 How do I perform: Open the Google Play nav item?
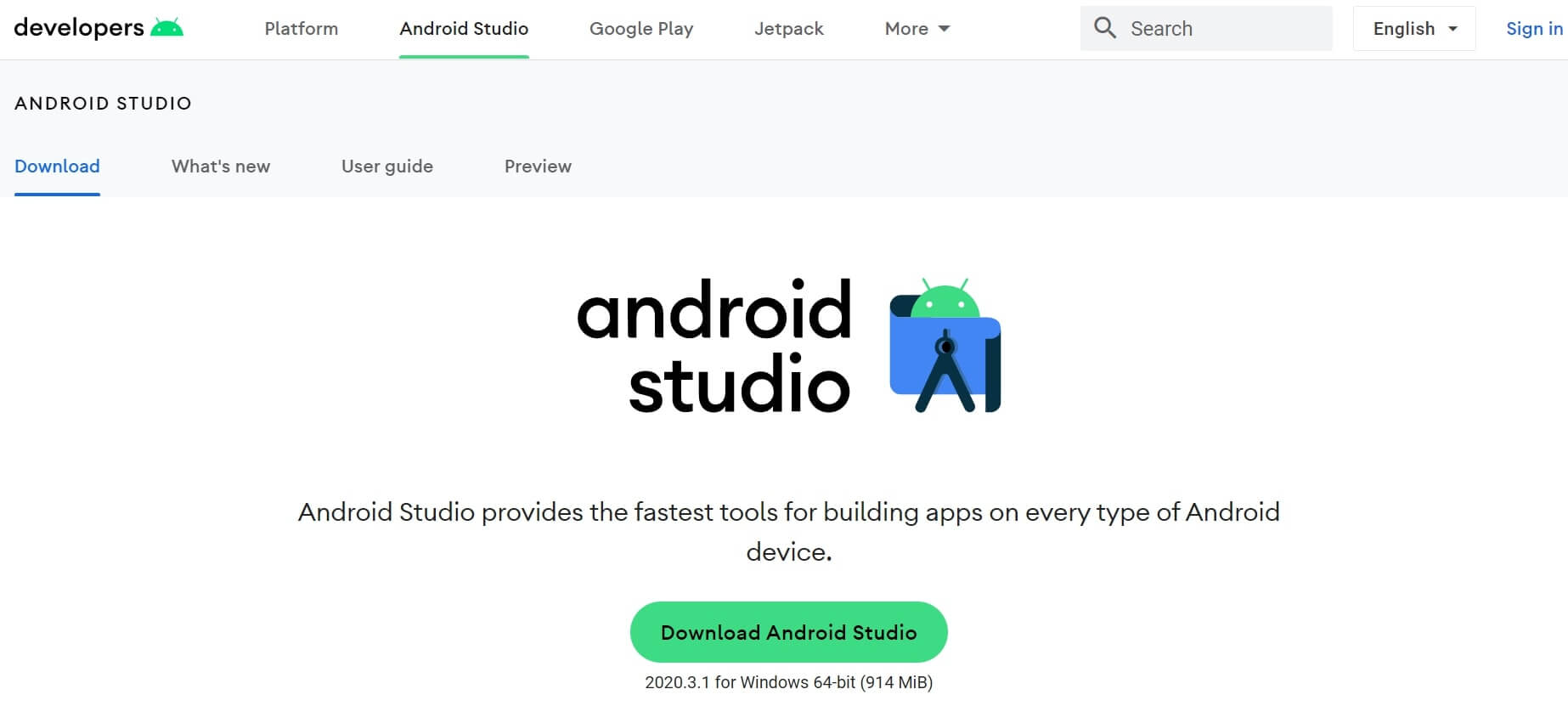click(641, 29)
